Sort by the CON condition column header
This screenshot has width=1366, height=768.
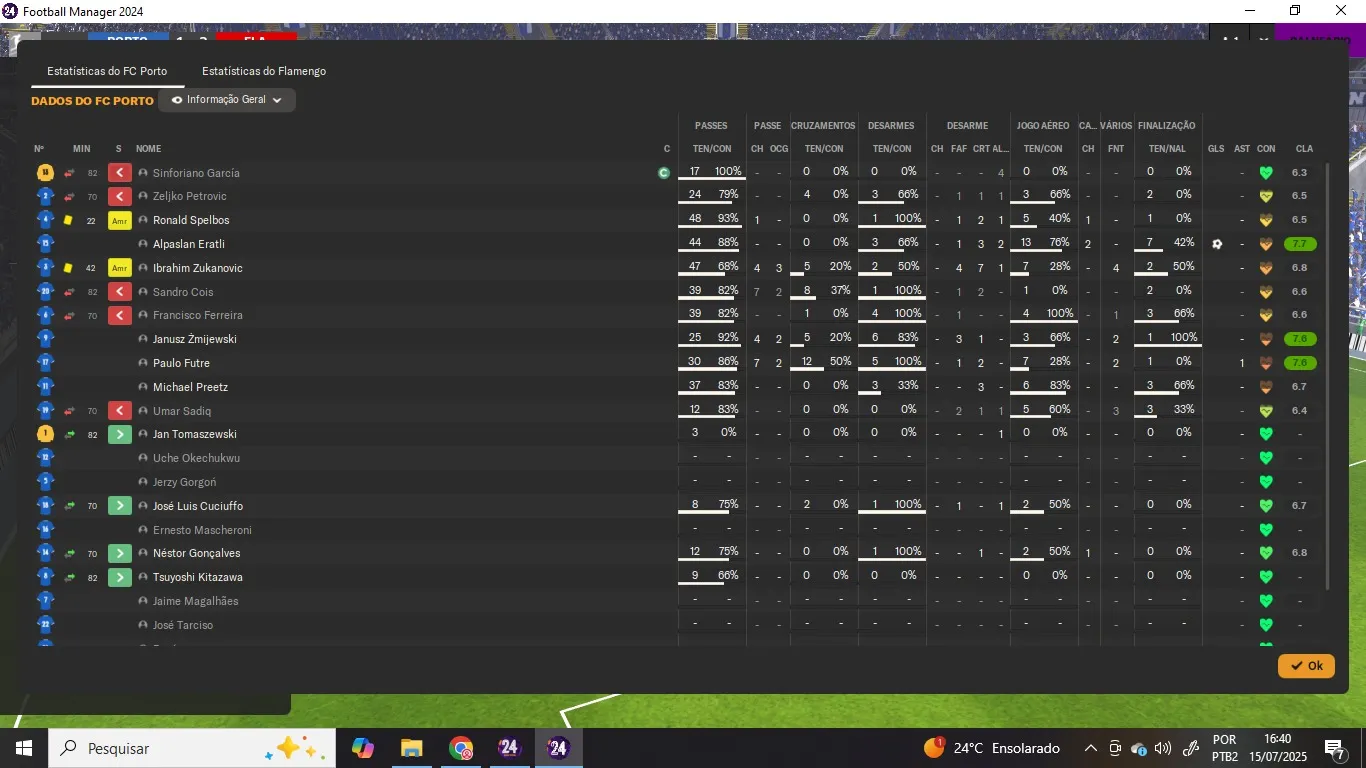[x=1266, y=149]
